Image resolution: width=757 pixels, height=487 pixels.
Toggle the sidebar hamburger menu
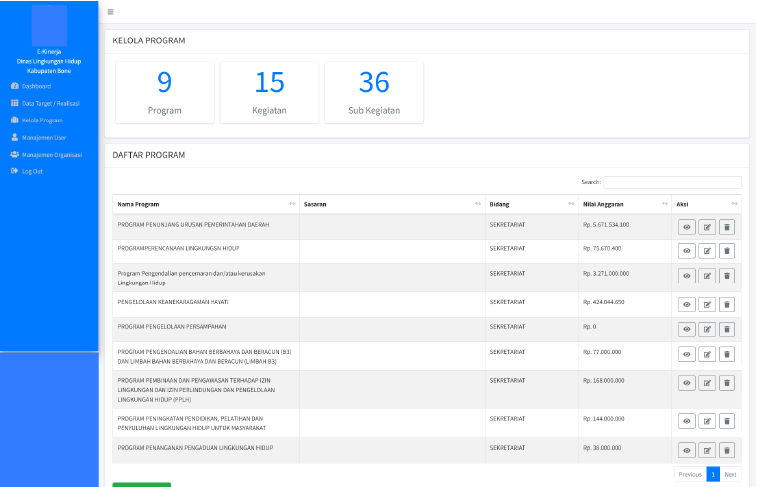coord(111,12)
